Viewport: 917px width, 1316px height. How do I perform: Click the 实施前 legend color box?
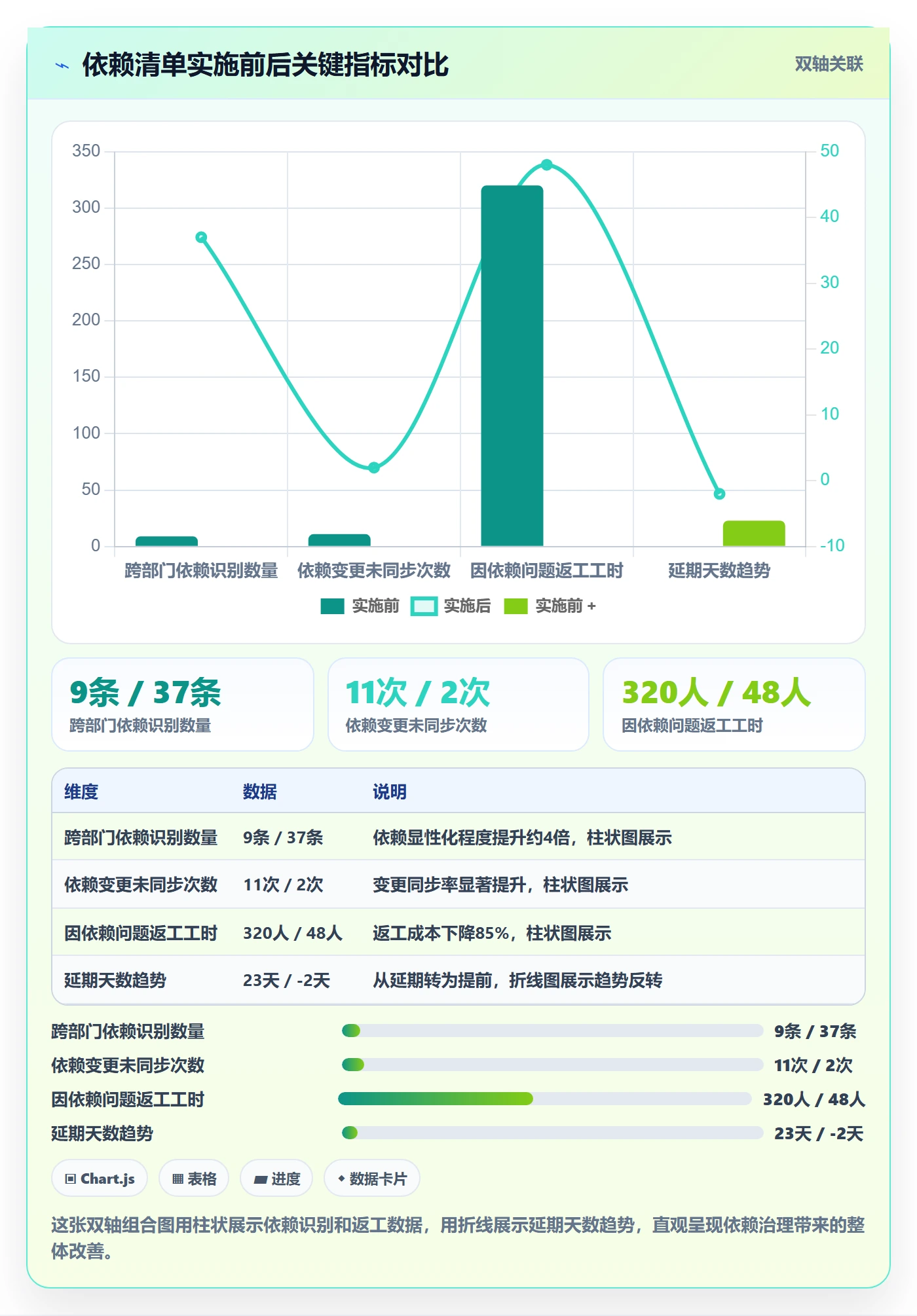click(332, 606)
